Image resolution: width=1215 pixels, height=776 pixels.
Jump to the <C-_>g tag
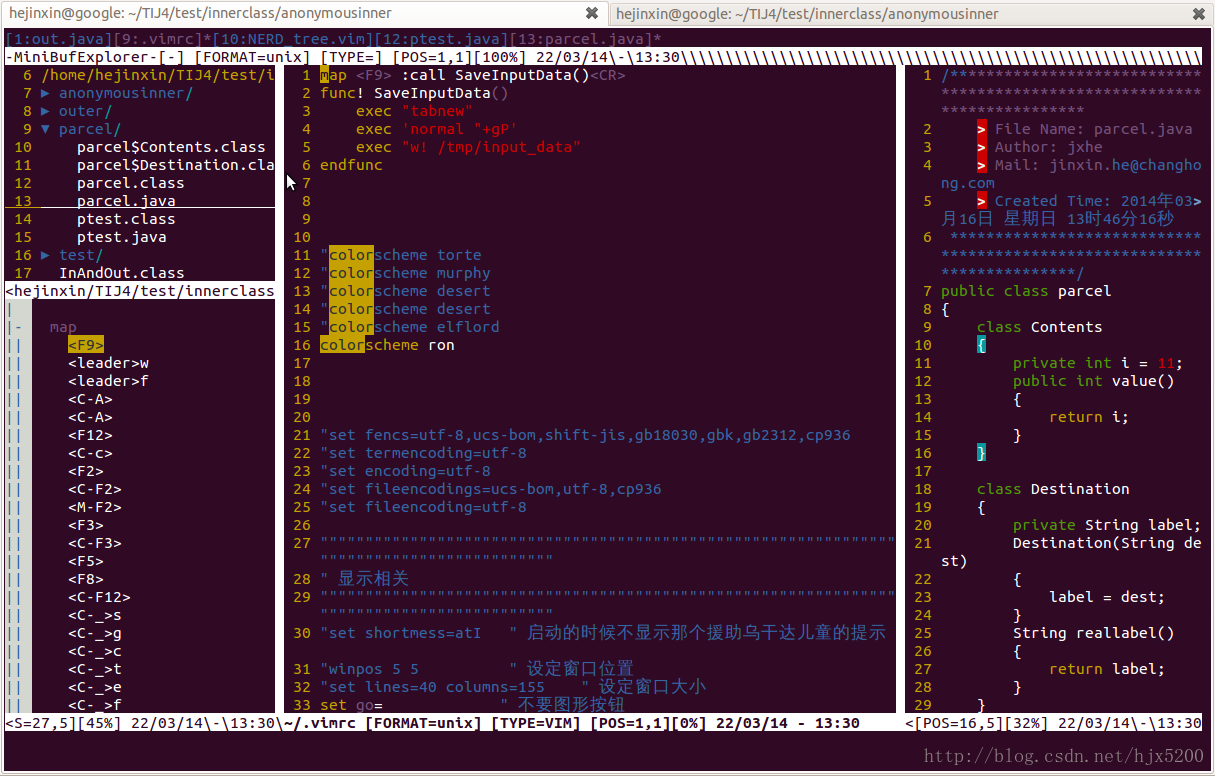tap(95, 633)
